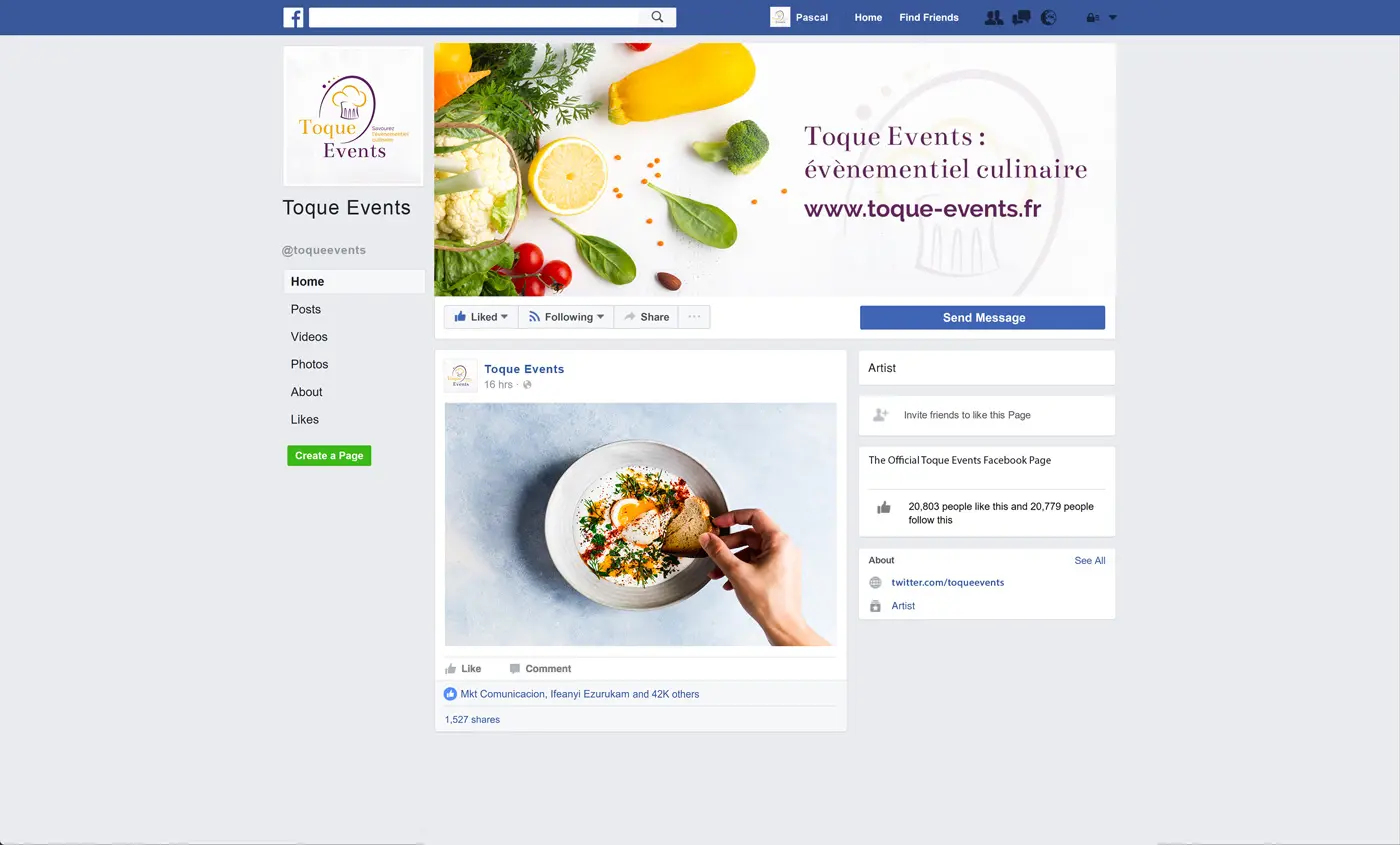Viewport: 1400px width, 845px height.
Task: Click the Send Message button
Action: click(x=982, y=317)
